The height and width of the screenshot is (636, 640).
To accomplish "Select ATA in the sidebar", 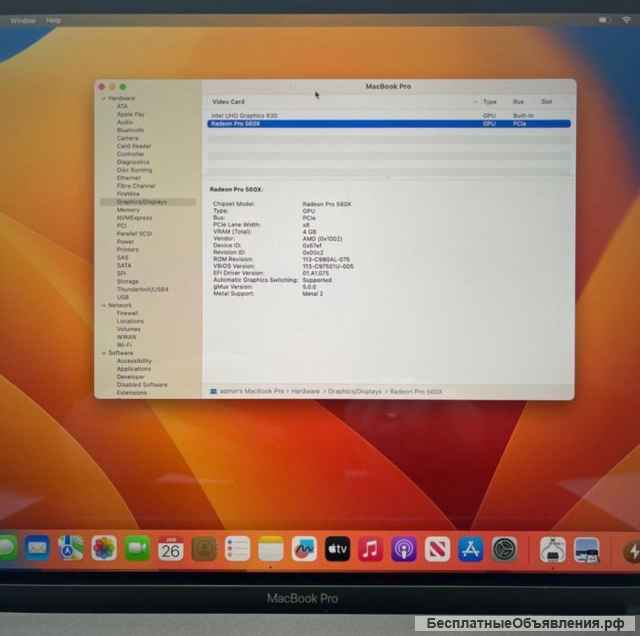I will [122, 106].
